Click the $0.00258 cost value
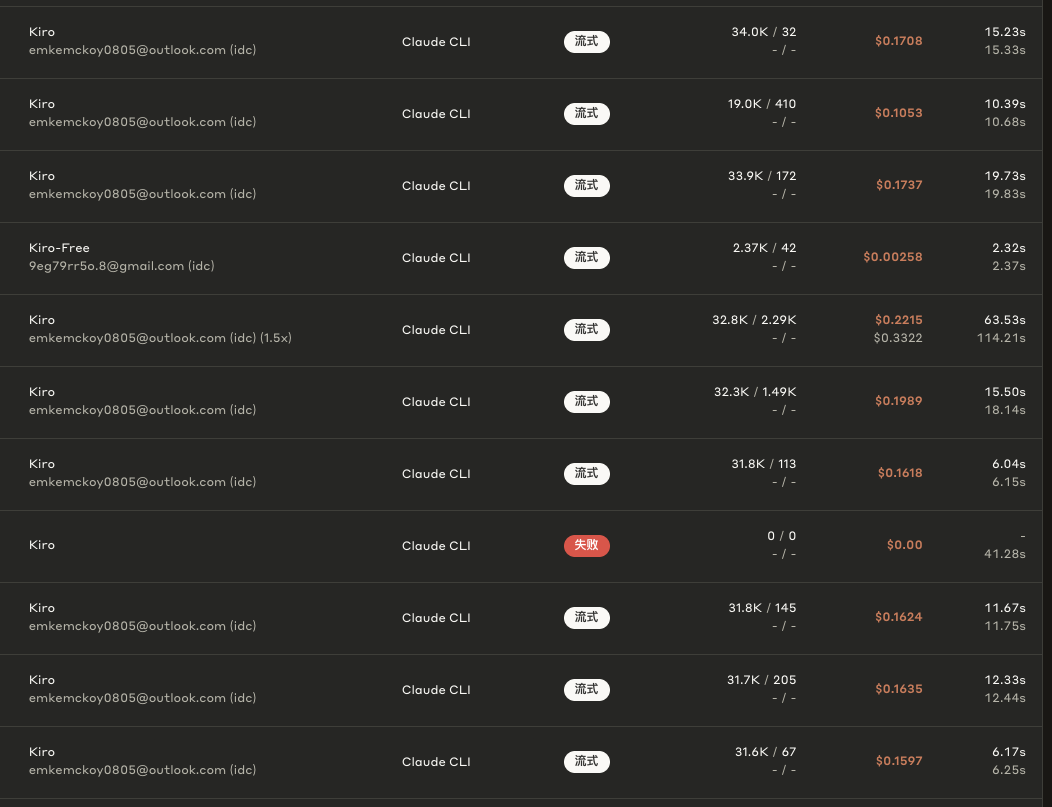Screen dimensions: 1052x807 [892, 257]
